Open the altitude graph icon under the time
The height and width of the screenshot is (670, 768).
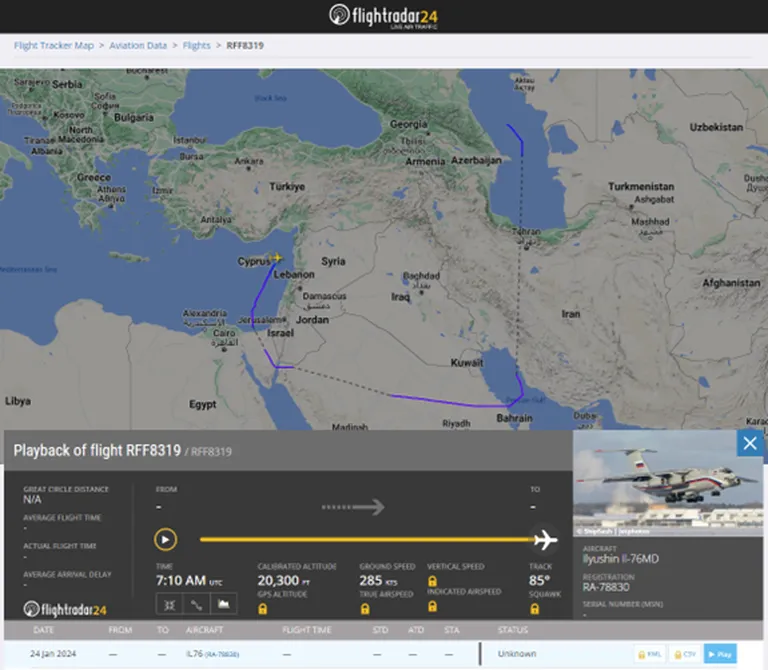tap(223, 604)
